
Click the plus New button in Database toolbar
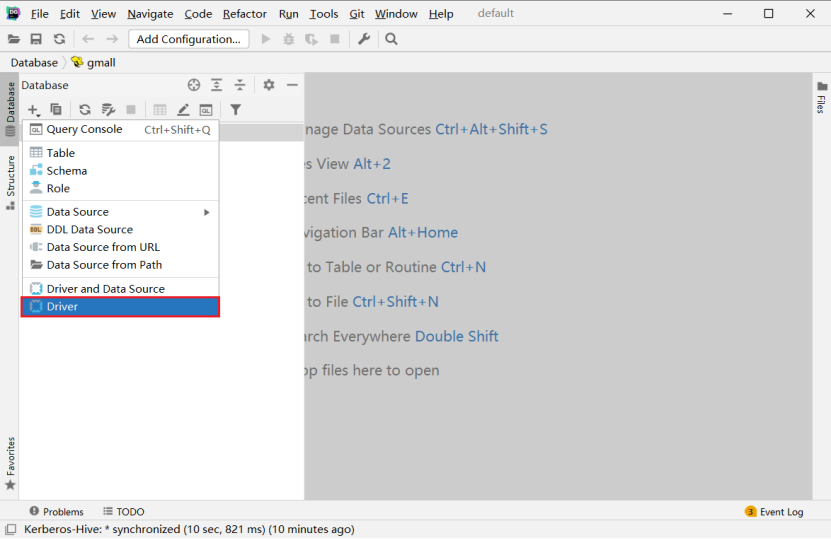[x=33, y=110]
